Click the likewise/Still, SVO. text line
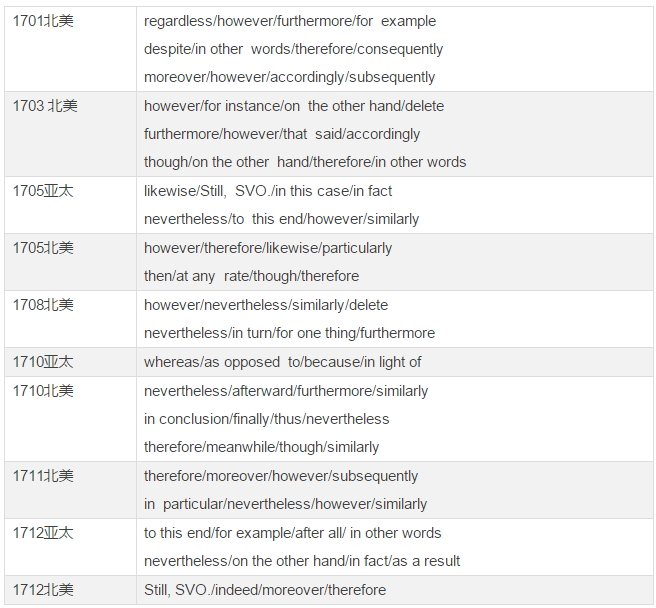This screenshot has height=608, width=656. coord(268,191)
